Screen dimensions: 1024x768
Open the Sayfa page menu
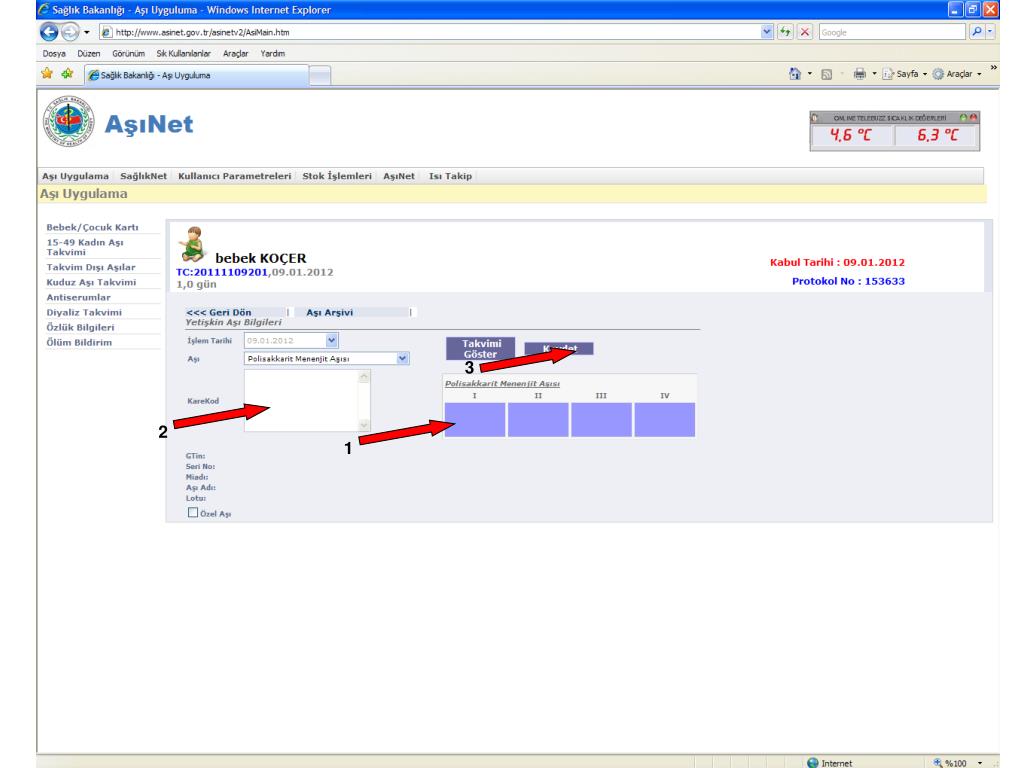pos(904,74)
